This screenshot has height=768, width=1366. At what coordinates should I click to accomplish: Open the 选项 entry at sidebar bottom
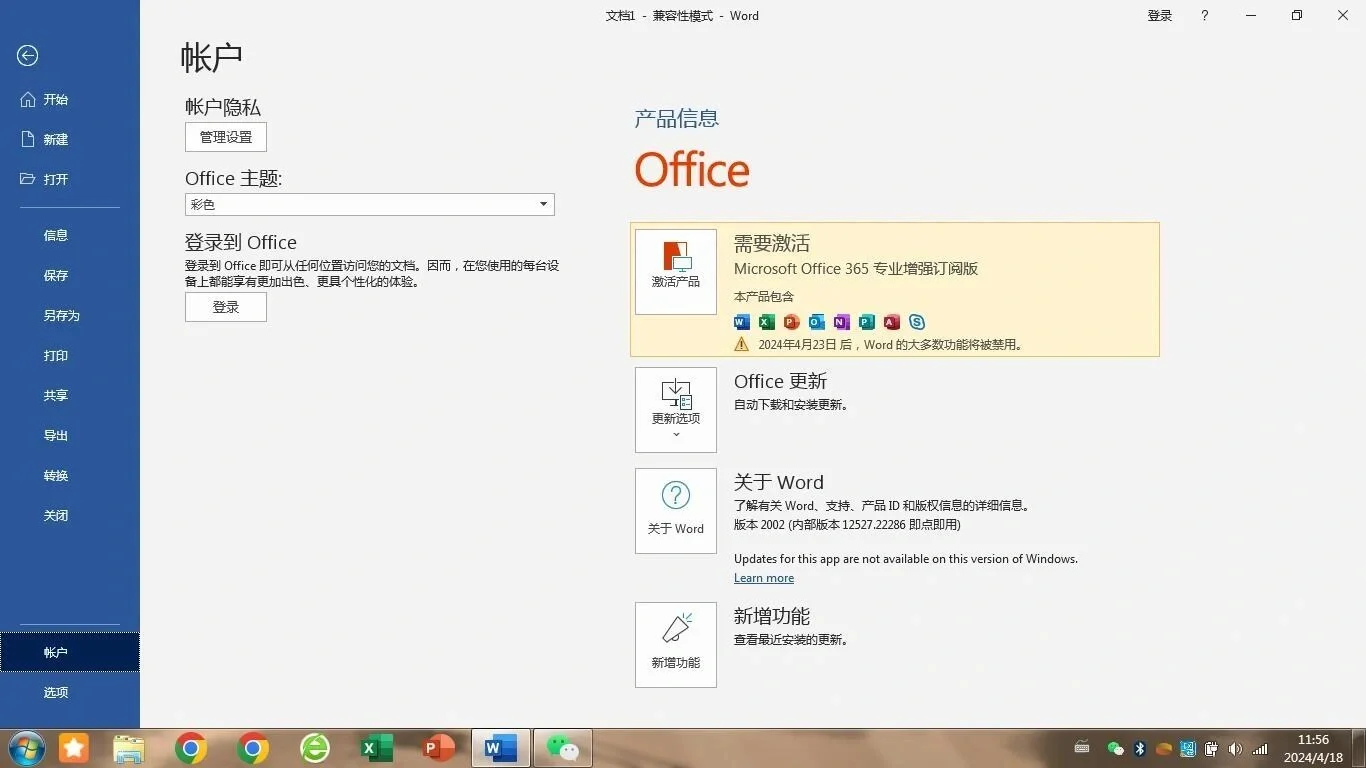click(x=55, y=691)
